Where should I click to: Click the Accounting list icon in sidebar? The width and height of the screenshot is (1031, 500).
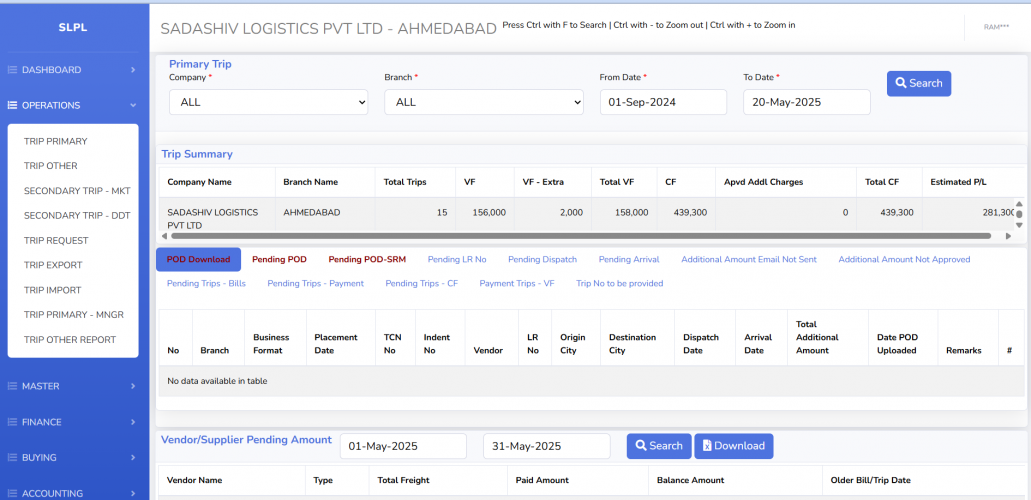click(x=12, y=493)
